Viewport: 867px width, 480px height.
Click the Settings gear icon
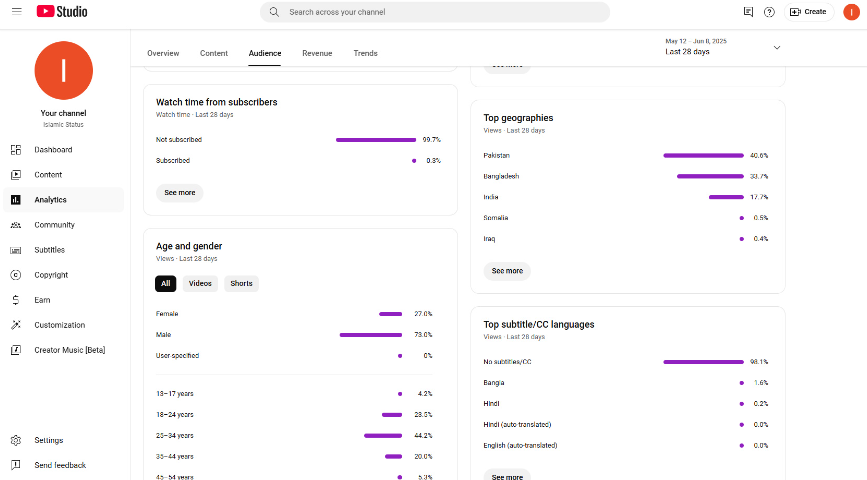tap(16, 440)
